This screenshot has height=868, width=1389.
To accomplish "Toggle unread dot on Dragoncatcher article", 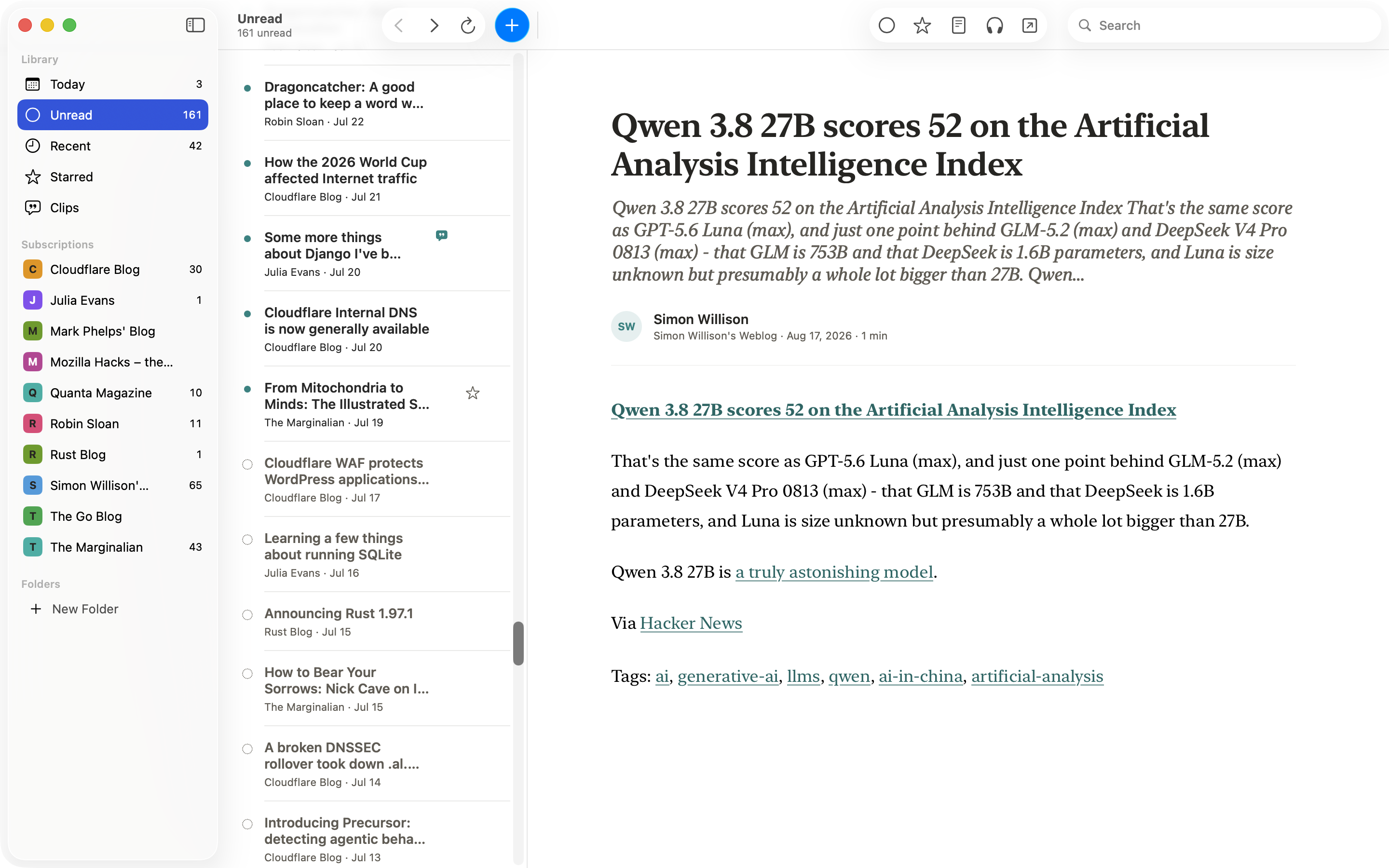I will click(247, 88).
